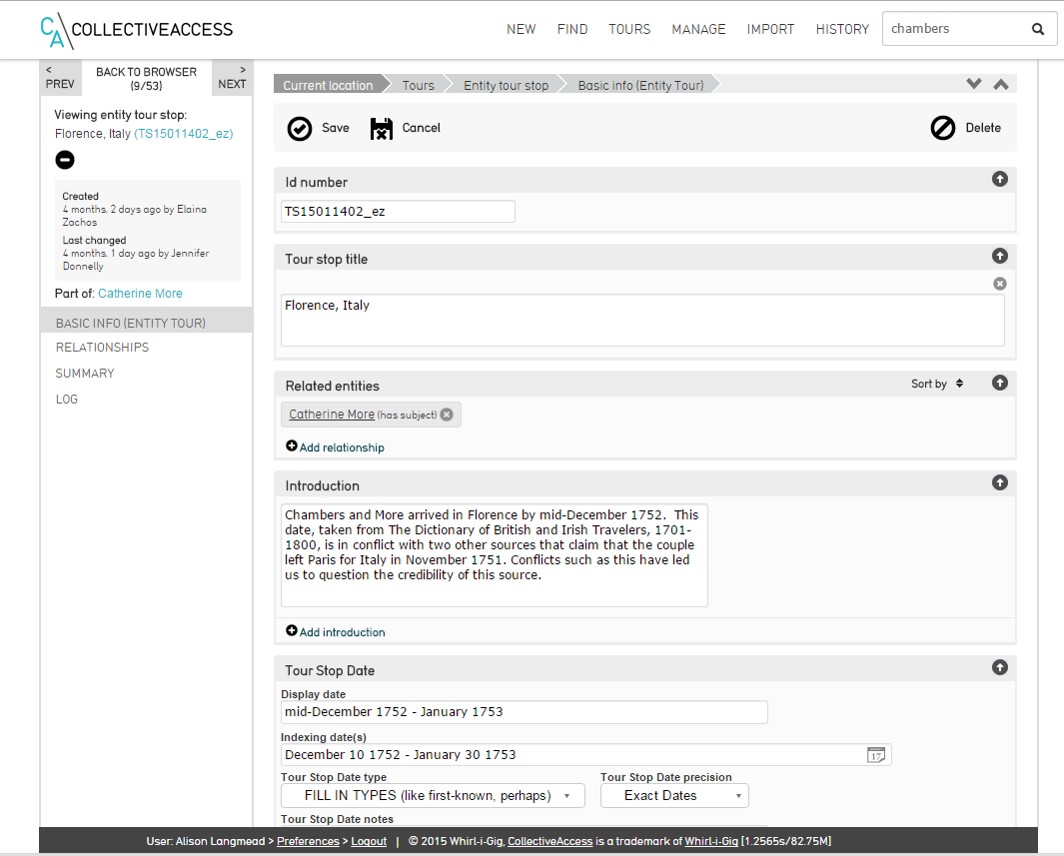Click the Save checkmark icon
1064x856 pixels.
pyautogui.click(x=299, y=128)
